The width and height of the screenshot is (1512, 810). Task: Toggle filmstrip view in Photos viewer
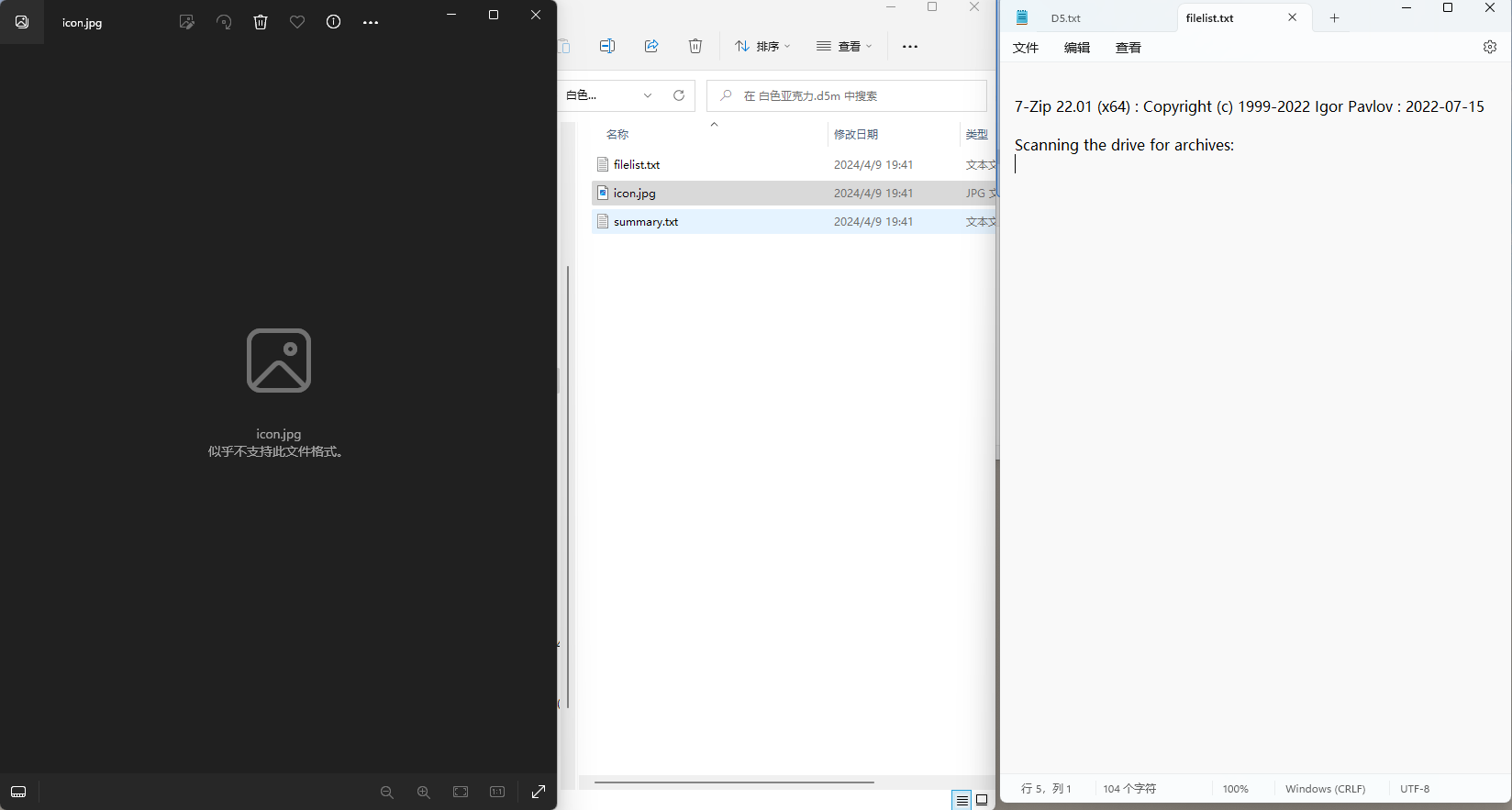click(18, 792)
